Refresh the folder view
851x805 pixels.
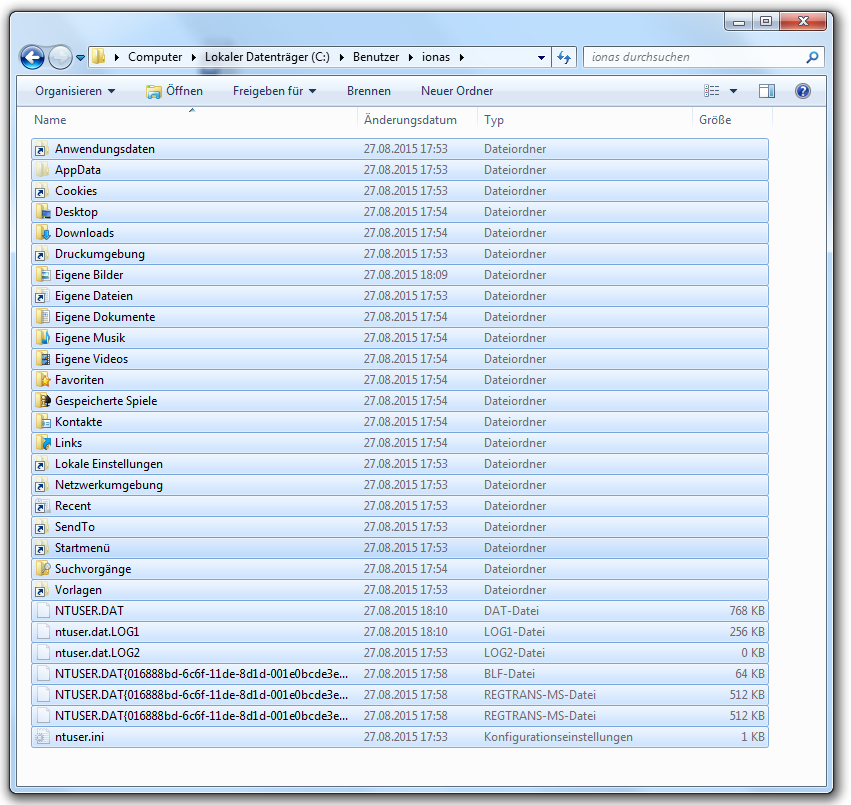point(564,57)
